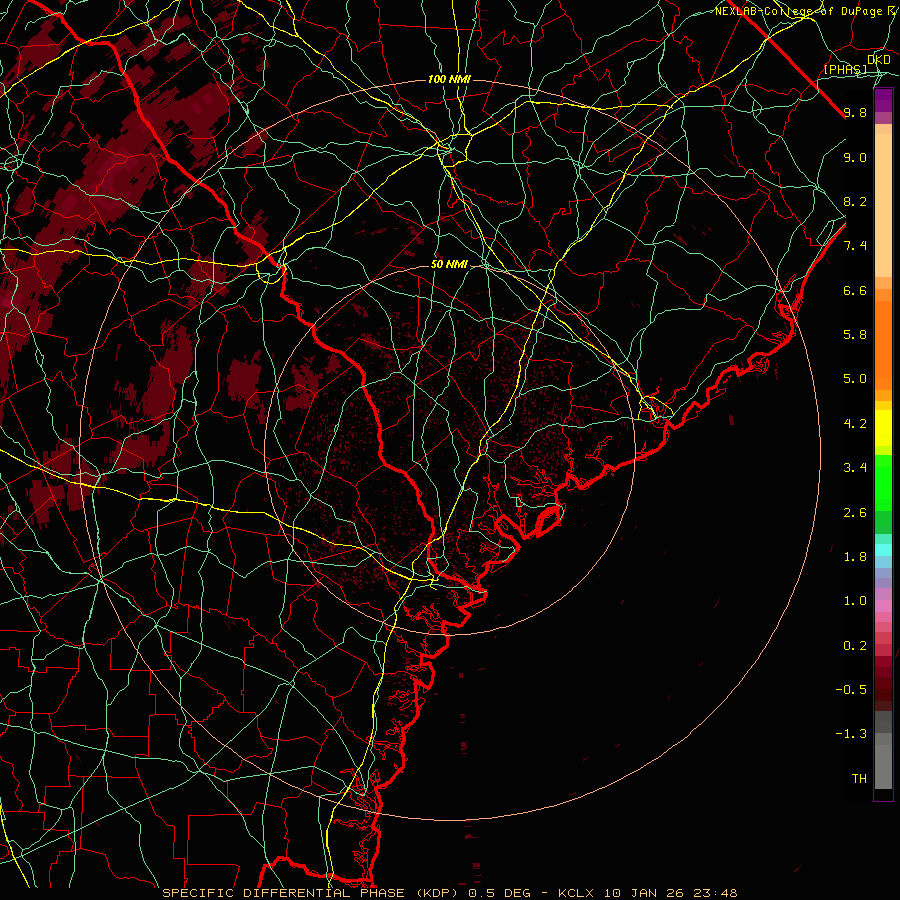Click the 3.4 value on the color scale

point(855,468)
